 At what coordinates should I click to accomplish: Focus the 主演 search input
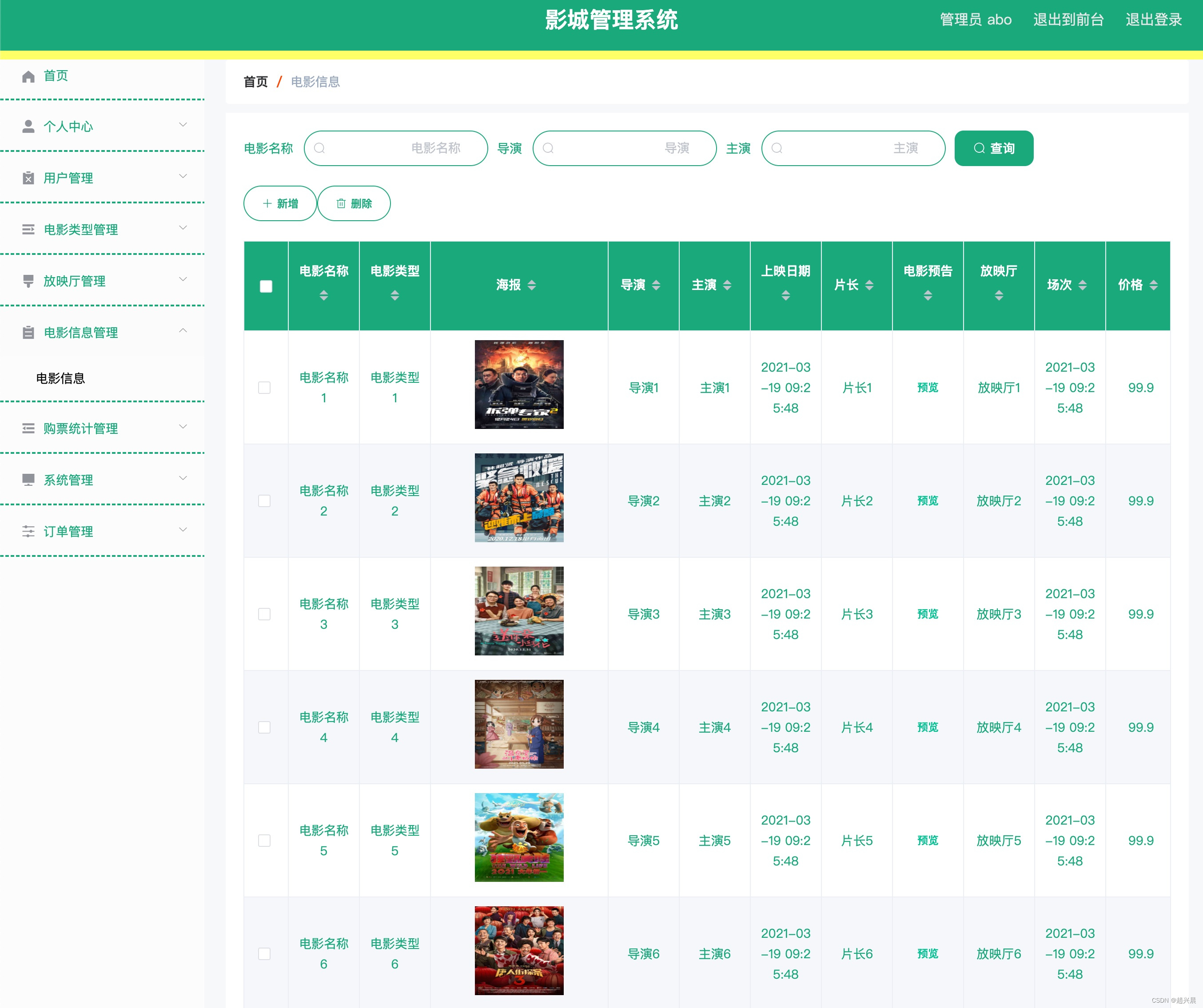pyautogui.click(x=853, y=148)
